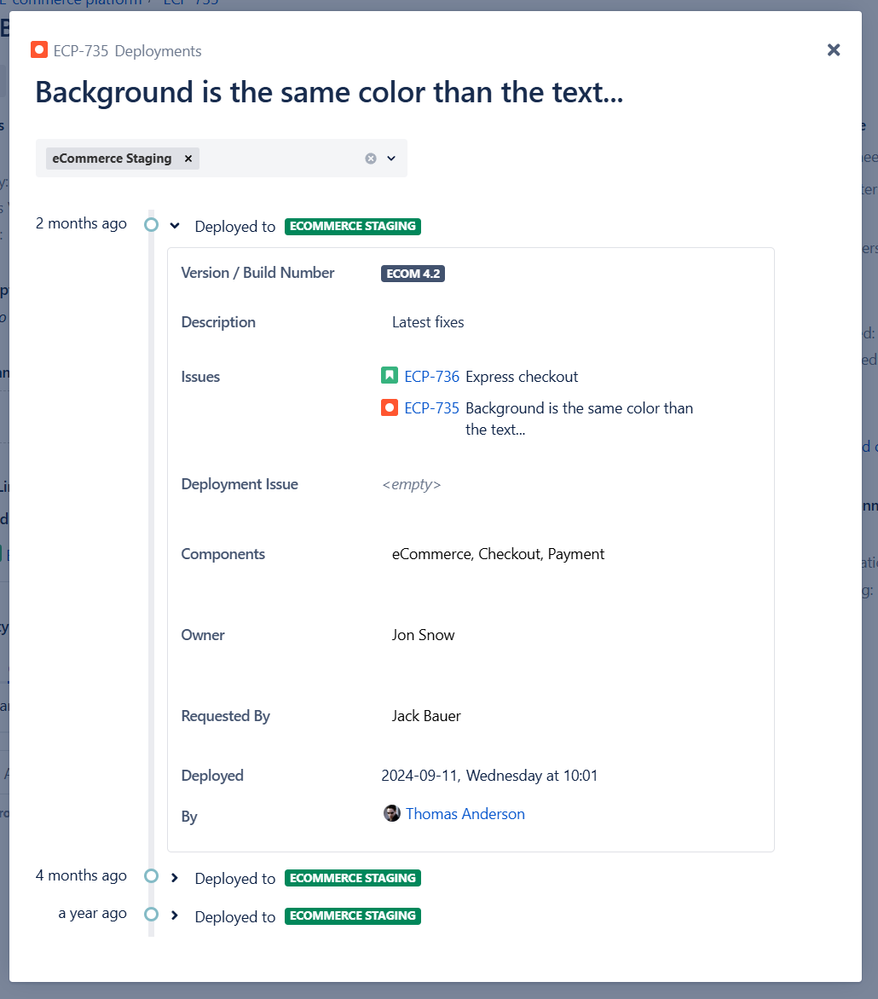This screenshot has height=999, width=878.
Task: Remove the eCommerce Staging filter tag
Action: pos(188,159)
